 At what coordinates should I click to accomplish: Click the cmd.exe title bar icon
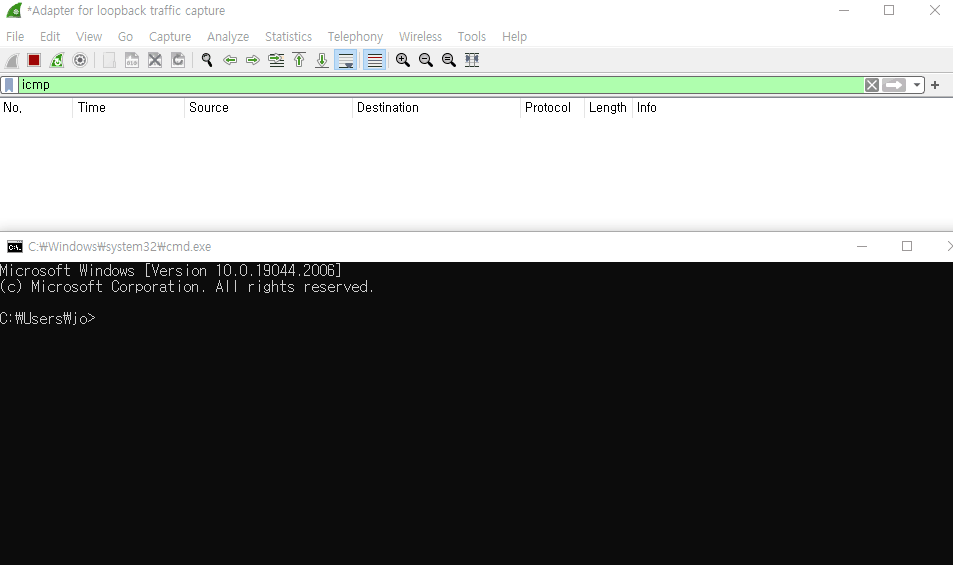pos(15,247)
